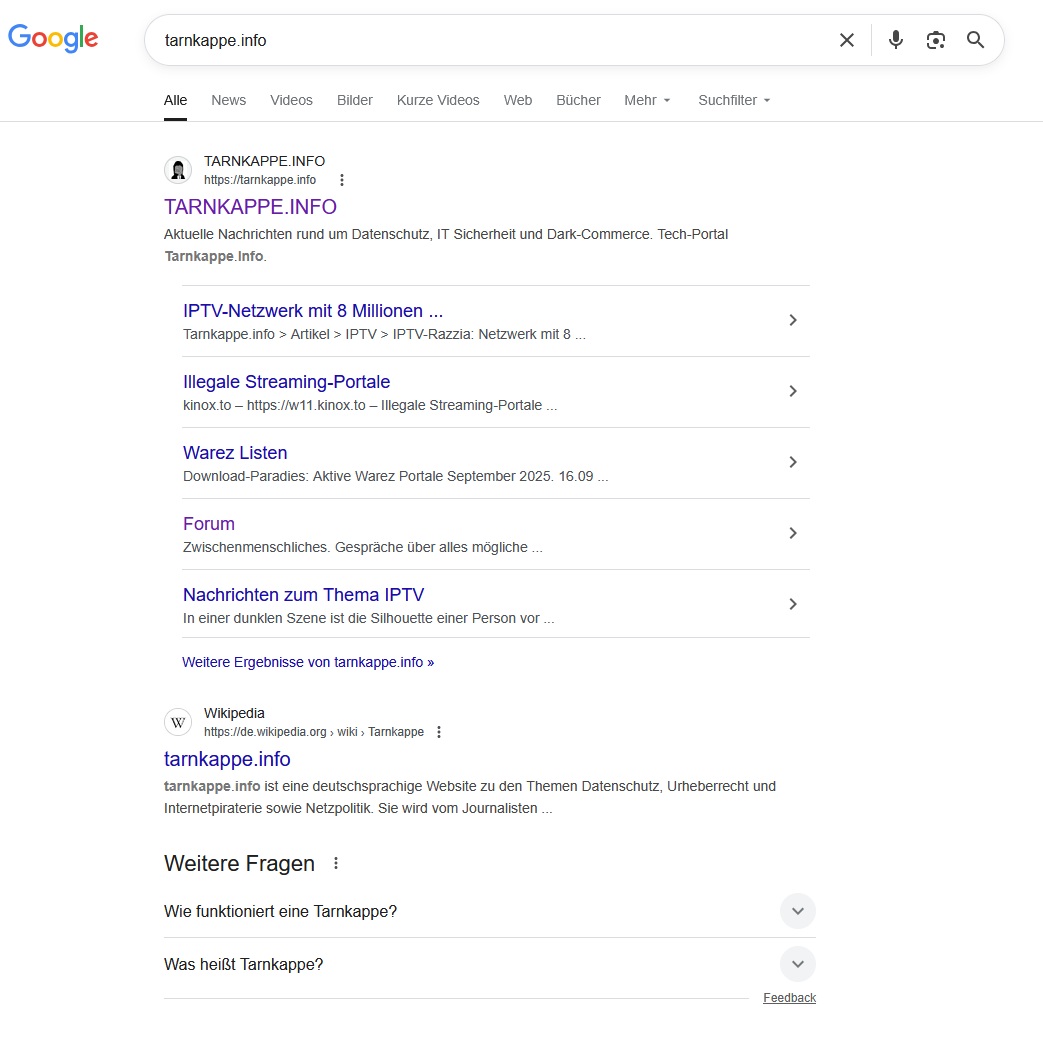
Task: Click chevron arrow for Illegale Streaming-Portale
Action: (793, 391)
